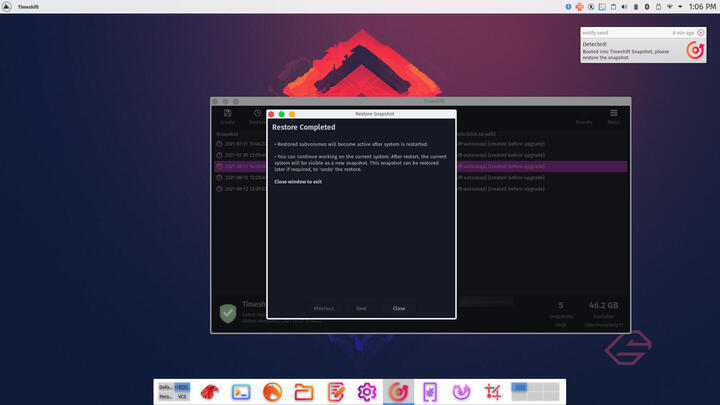Screen dimensions: 720x405
Task: Open the clipboard tray icon
Action: (613, 7)
